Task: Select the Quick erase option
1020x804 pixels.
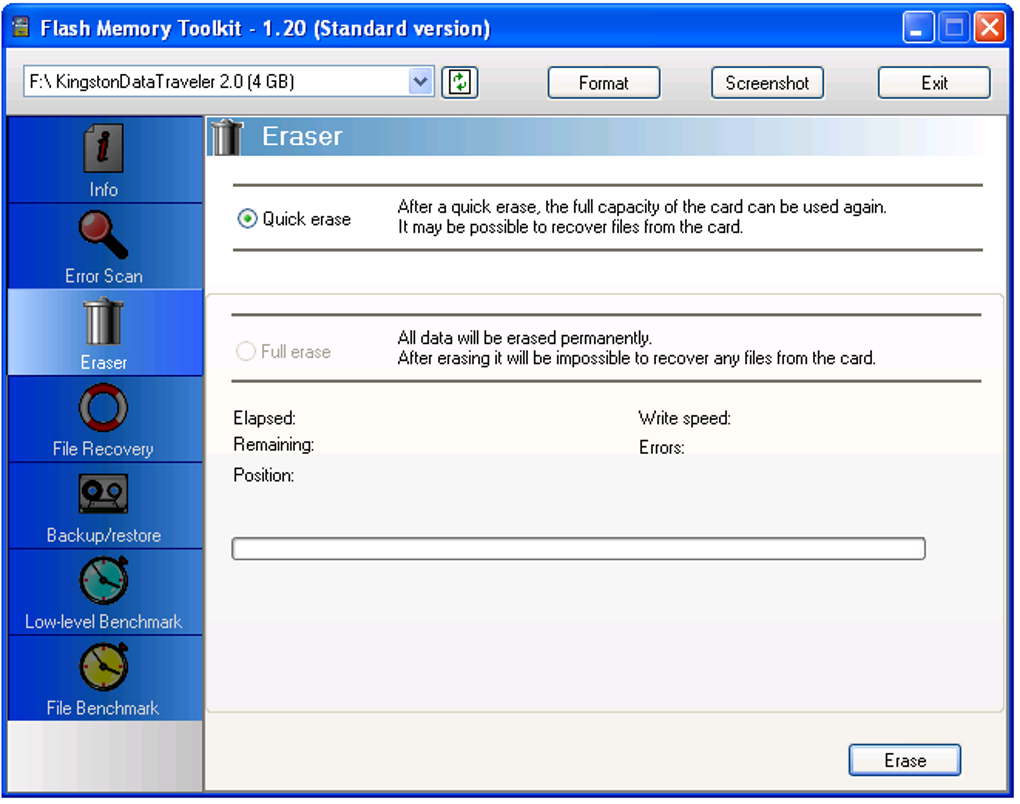Action: pyautogui.click(x=294, y=219)
